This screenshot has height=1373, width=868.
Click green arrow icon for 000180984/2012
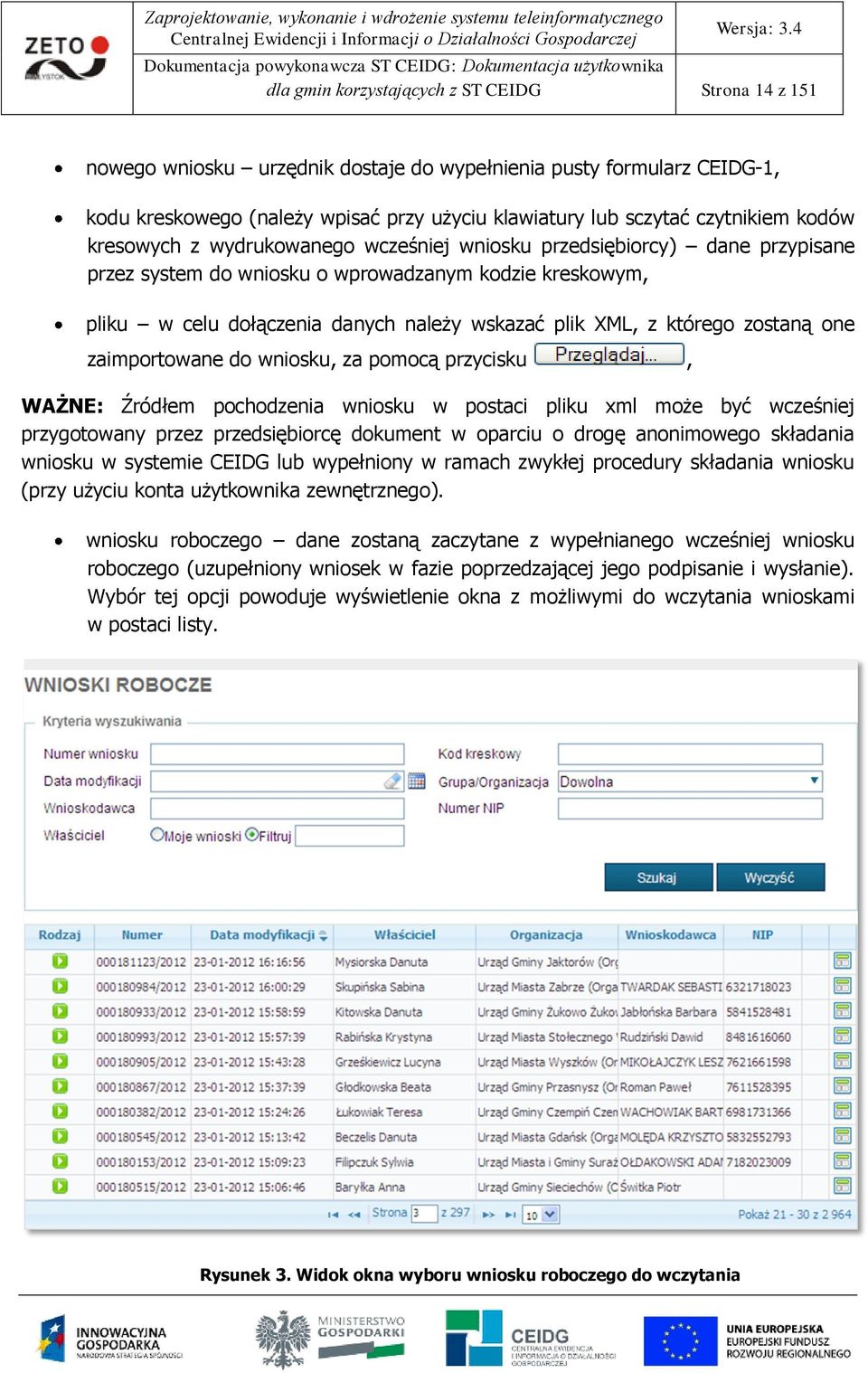[x=60, y=986]
